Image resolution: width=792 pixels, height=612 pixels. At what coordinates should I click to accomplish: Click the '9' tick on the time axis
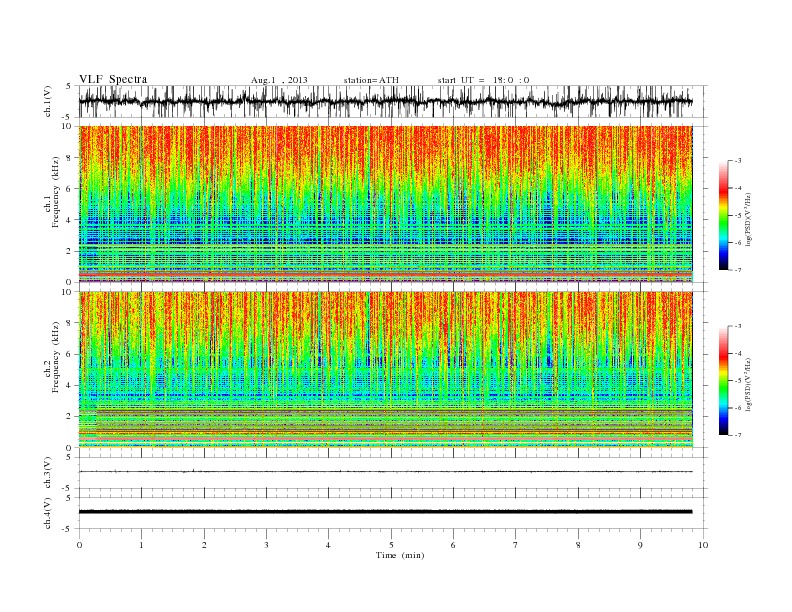coord(640,545)
